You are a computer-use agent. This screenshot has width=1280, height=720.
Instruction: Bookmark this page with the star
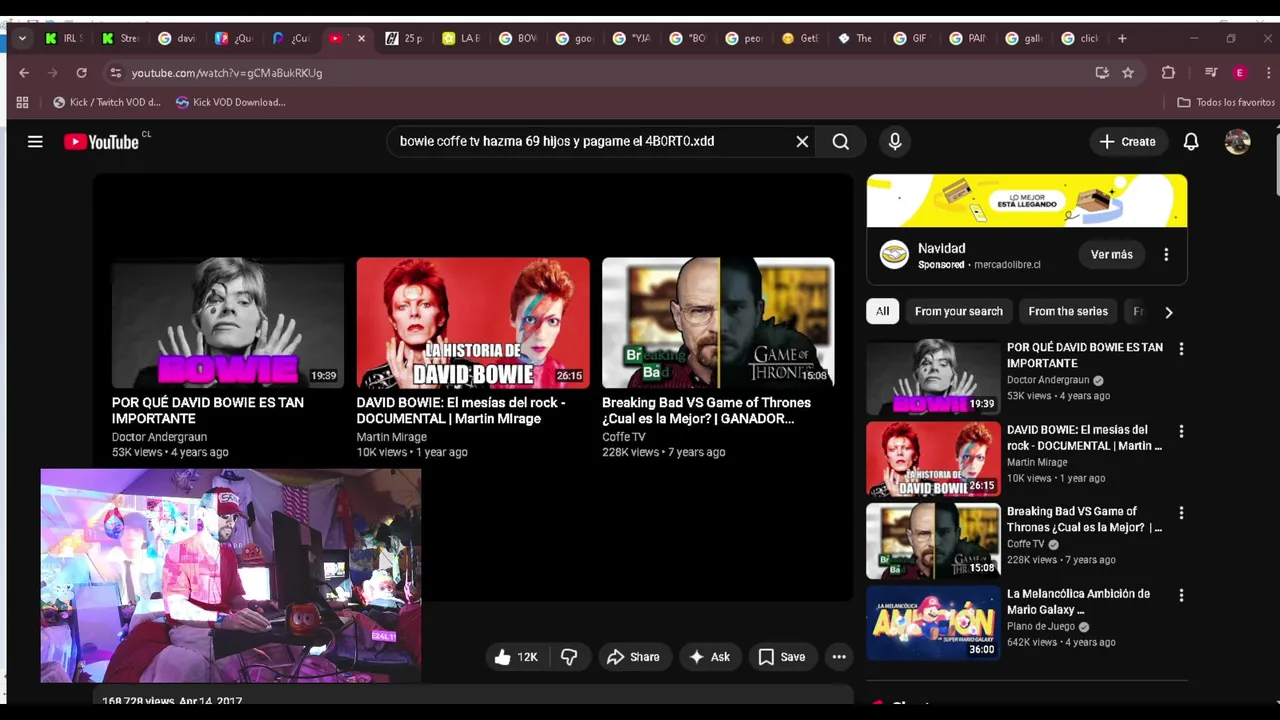click(1128, 73)
